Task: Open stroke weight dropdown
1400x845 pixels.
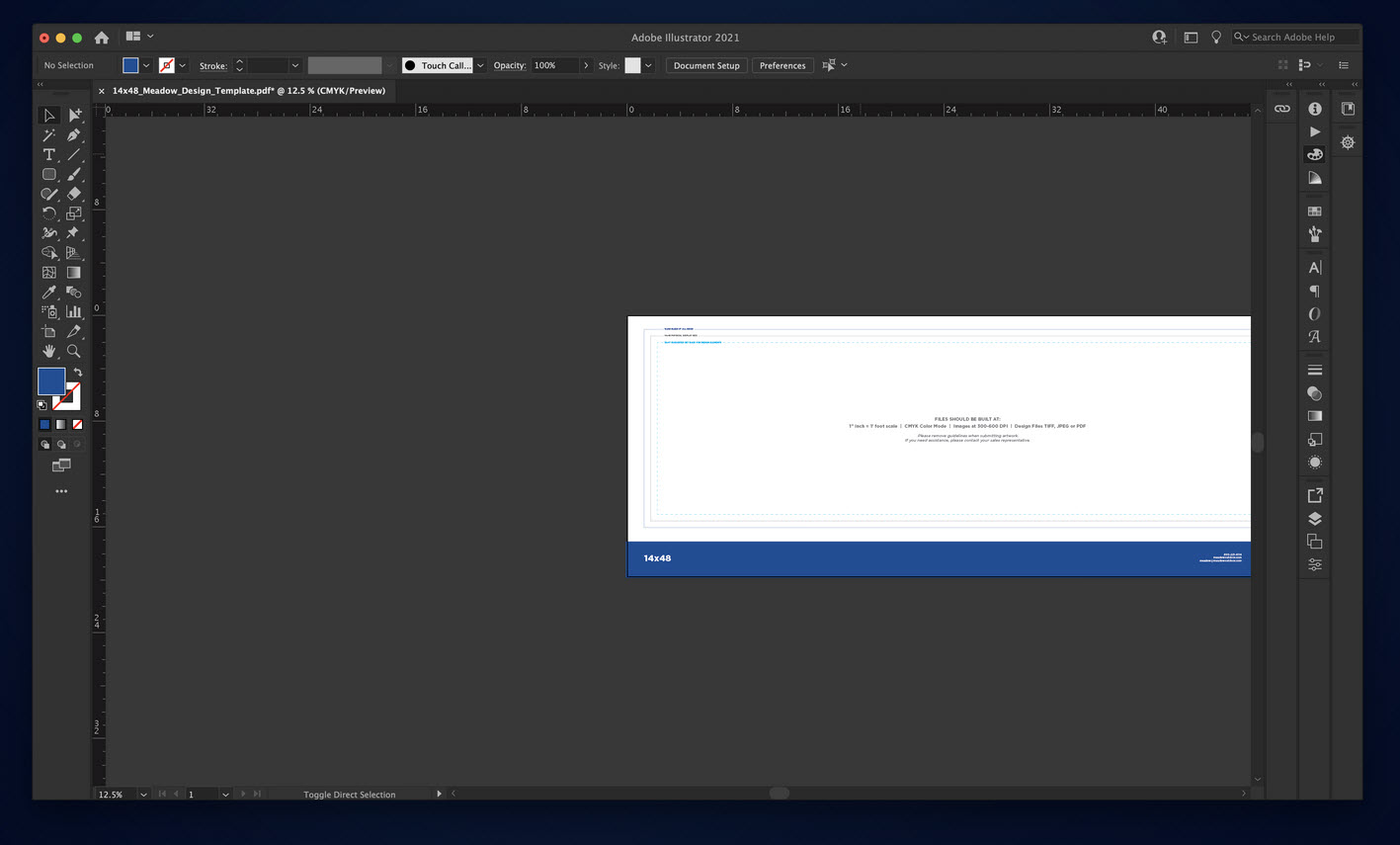Action: tap(294, 65)
